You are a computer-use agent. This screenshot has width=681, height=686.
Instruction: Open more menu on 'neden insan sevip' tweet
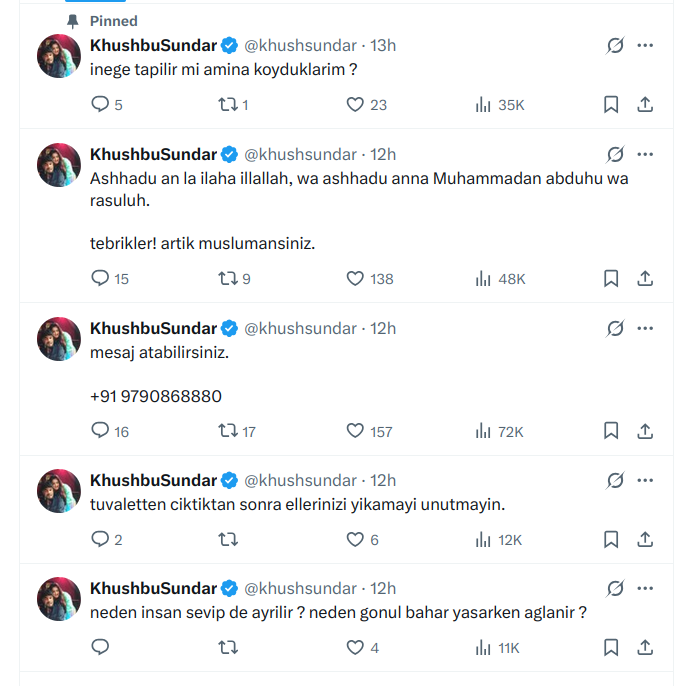(x=645, y=588)
